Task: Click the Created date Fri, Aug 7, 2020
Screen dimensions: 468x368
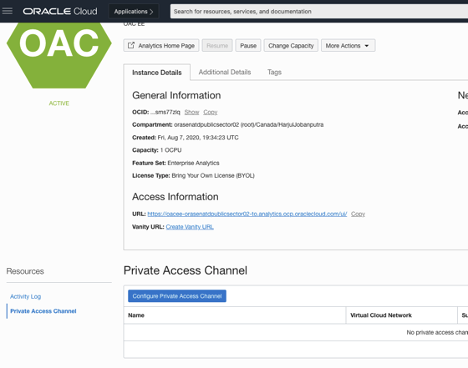Action: click(x=198, y=138)
